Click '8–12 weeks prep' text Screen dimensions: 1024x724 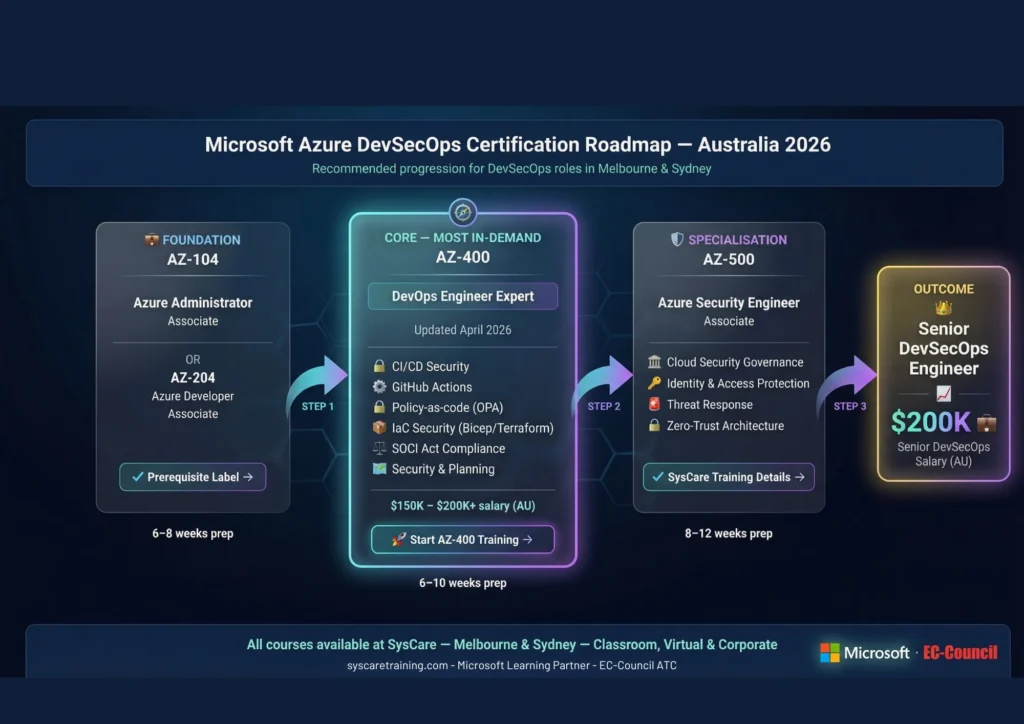point(728,533)
